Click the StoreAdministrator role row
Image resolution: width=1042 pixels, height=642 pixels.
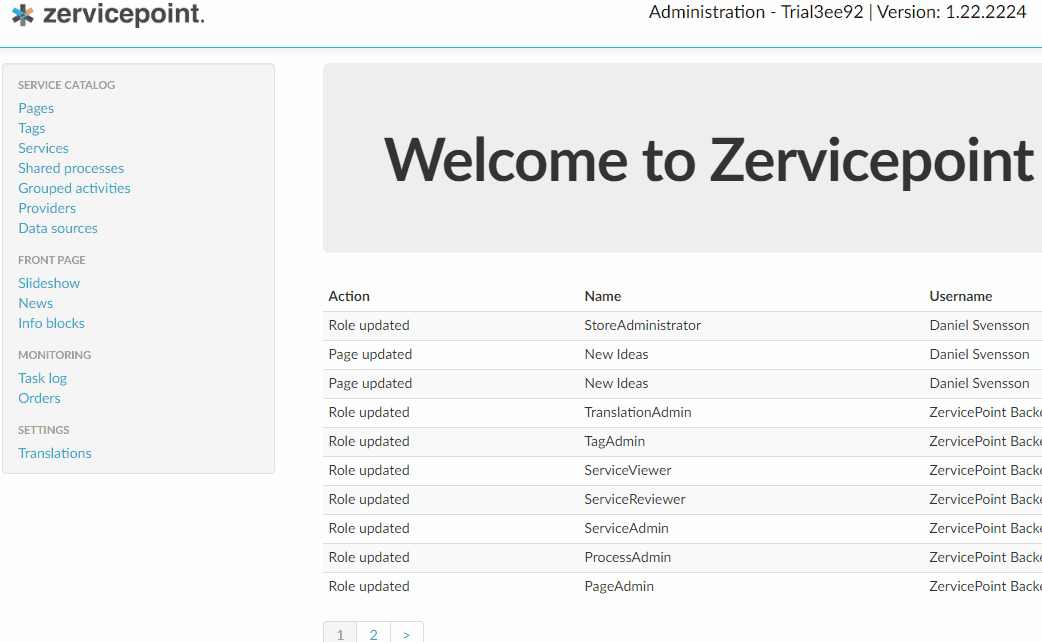pos(642,325)
